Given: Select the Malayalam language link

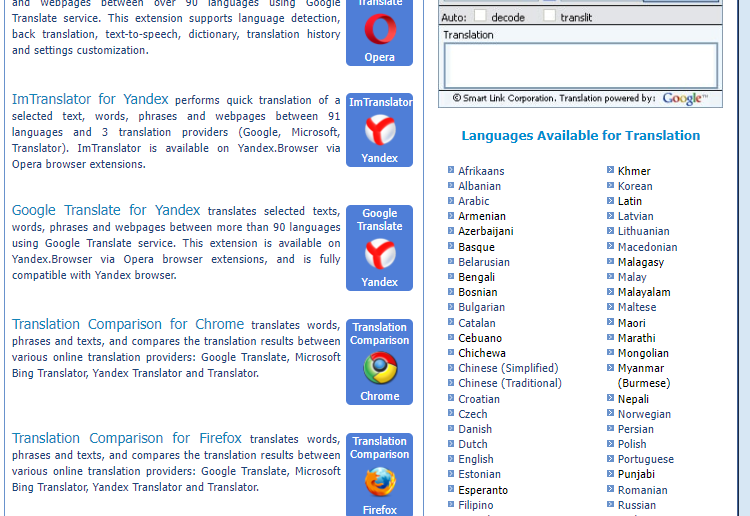Looking at the screenshot, I should coord(644,292).
